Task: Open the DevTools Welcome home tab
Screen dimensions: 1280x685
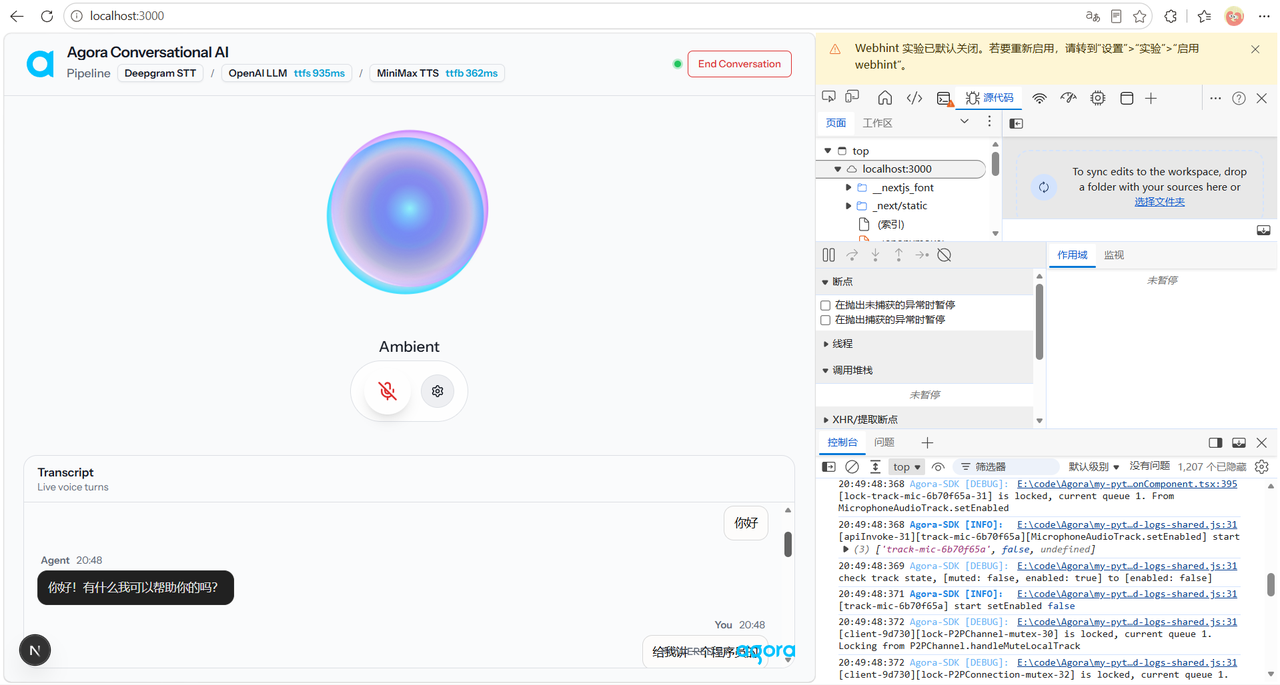Action: 885,98
